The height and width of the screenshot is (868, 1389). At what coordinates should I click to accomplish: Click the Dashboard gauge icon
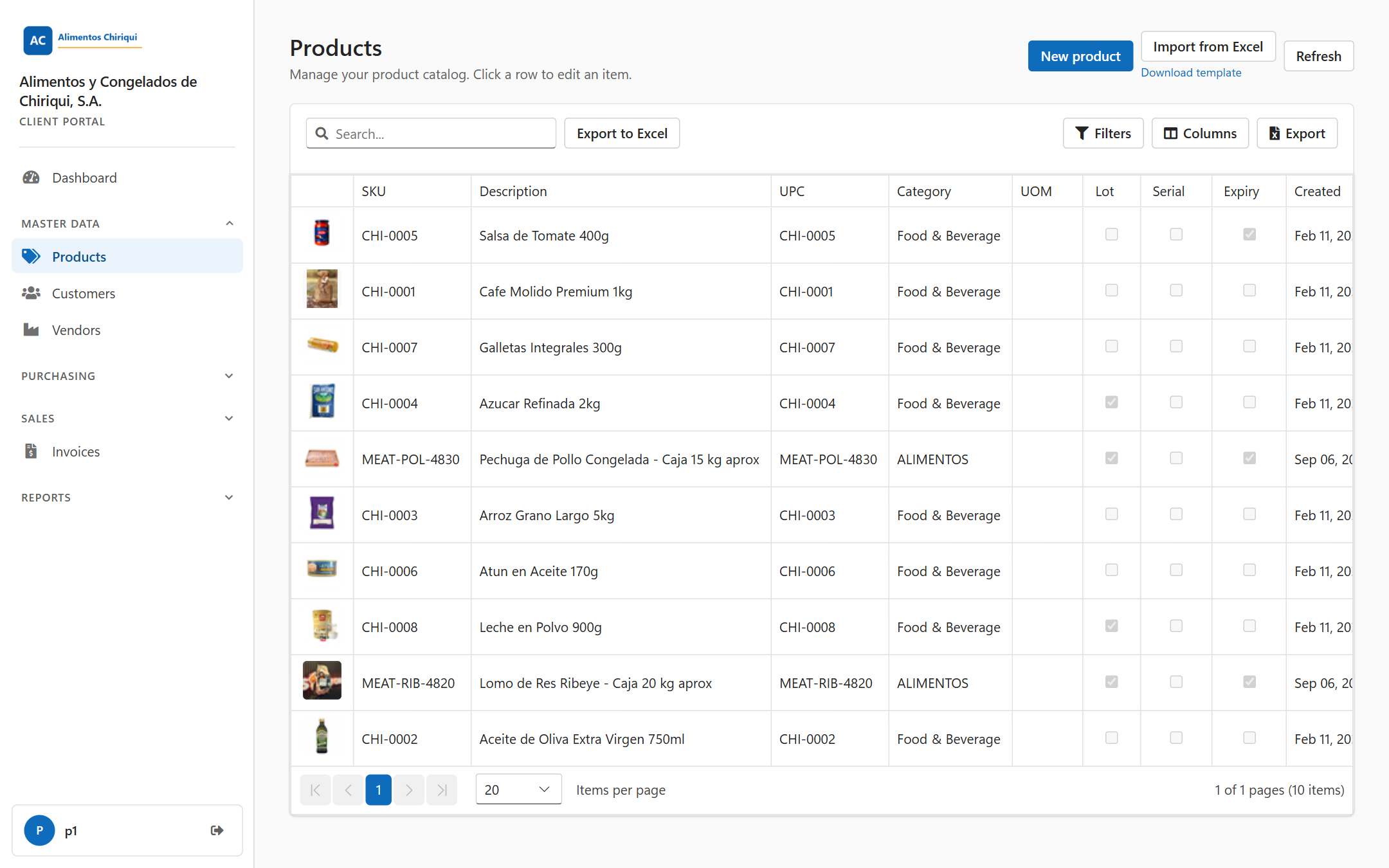[31, 177]
